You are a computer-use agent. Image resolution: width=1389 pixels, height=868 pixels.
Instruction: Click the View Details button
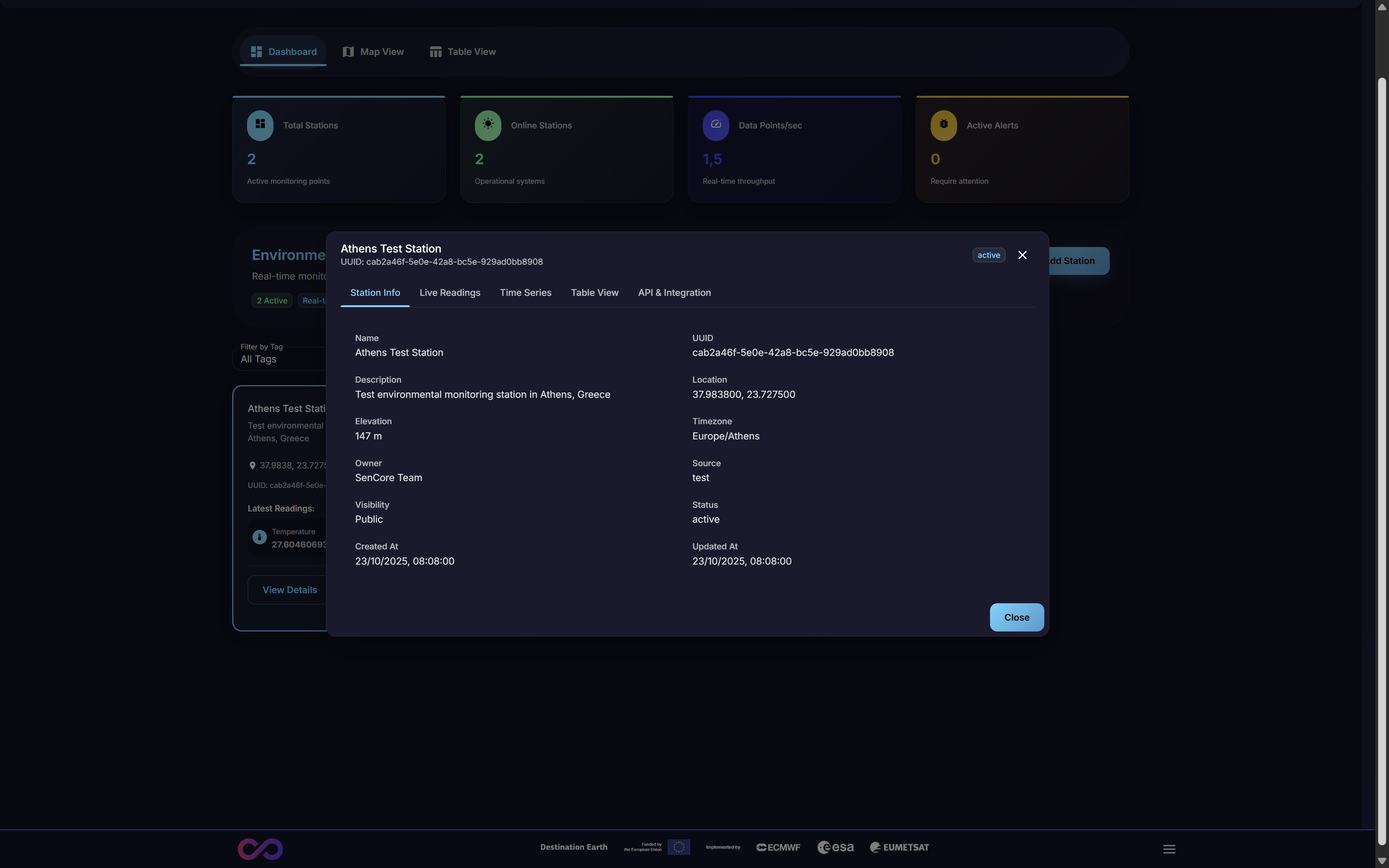pyautogui.click(x=289, y=590)
